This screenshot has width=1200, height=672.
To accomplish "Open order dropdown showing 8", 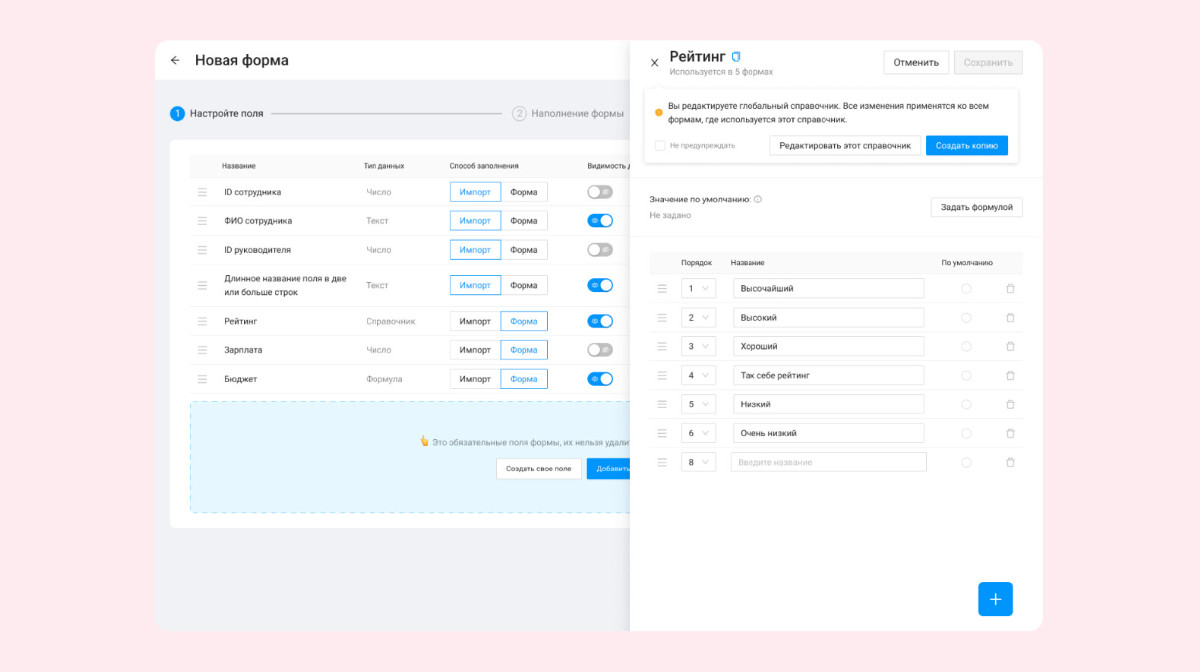I will [698, 462].
